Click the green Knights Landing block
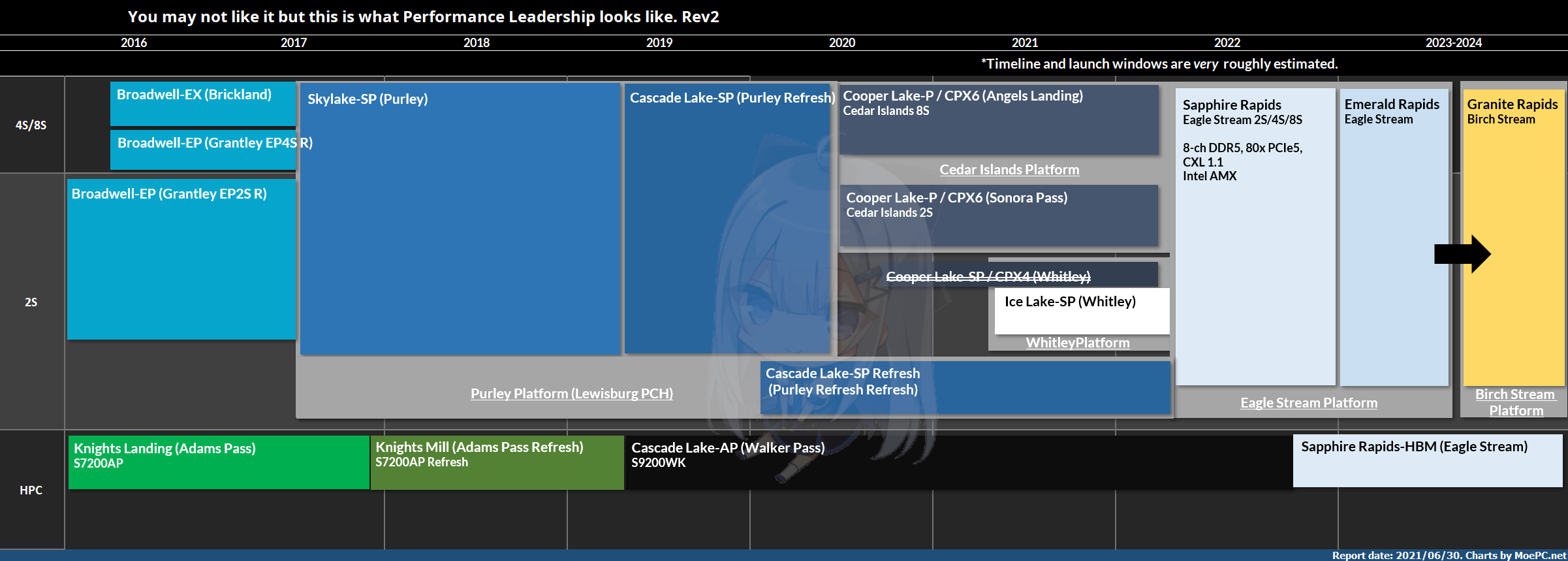1568x561 pixels. coord(218,462)
